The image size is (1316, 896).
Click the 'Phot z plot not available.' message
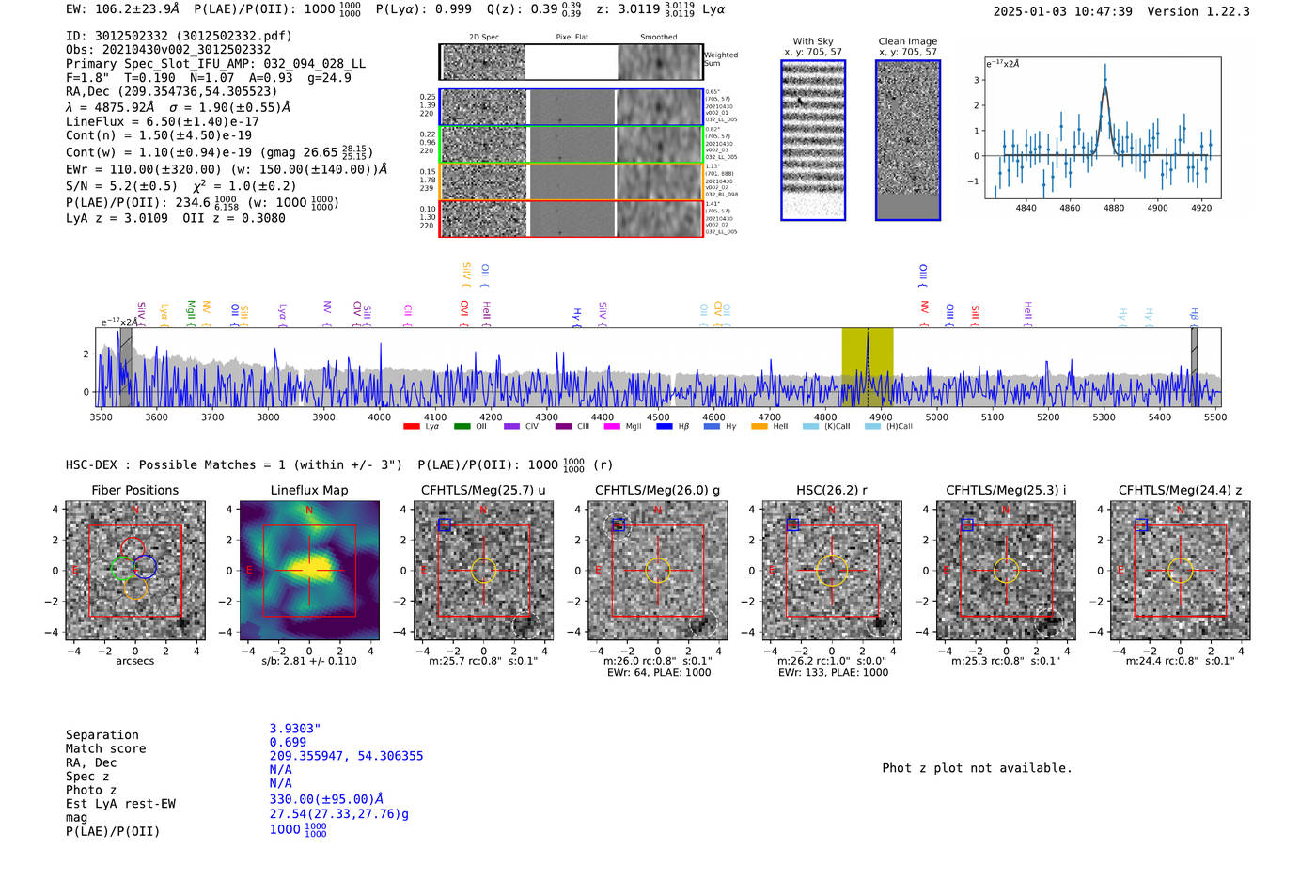[977, 768]
